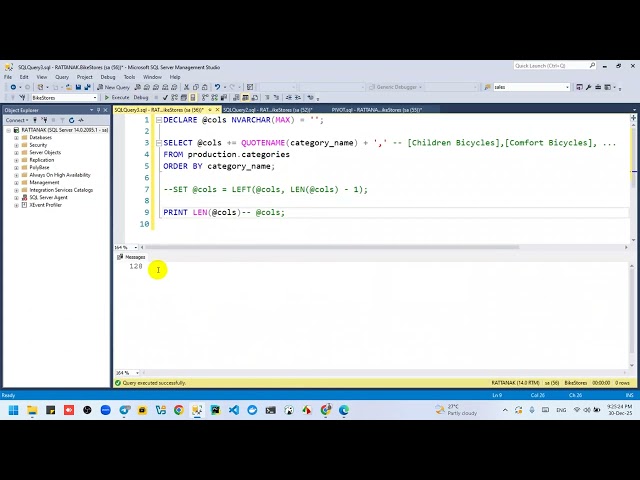Click the Parse checkmark icon
The image size is (640, 480).
[x=165, y=98]
